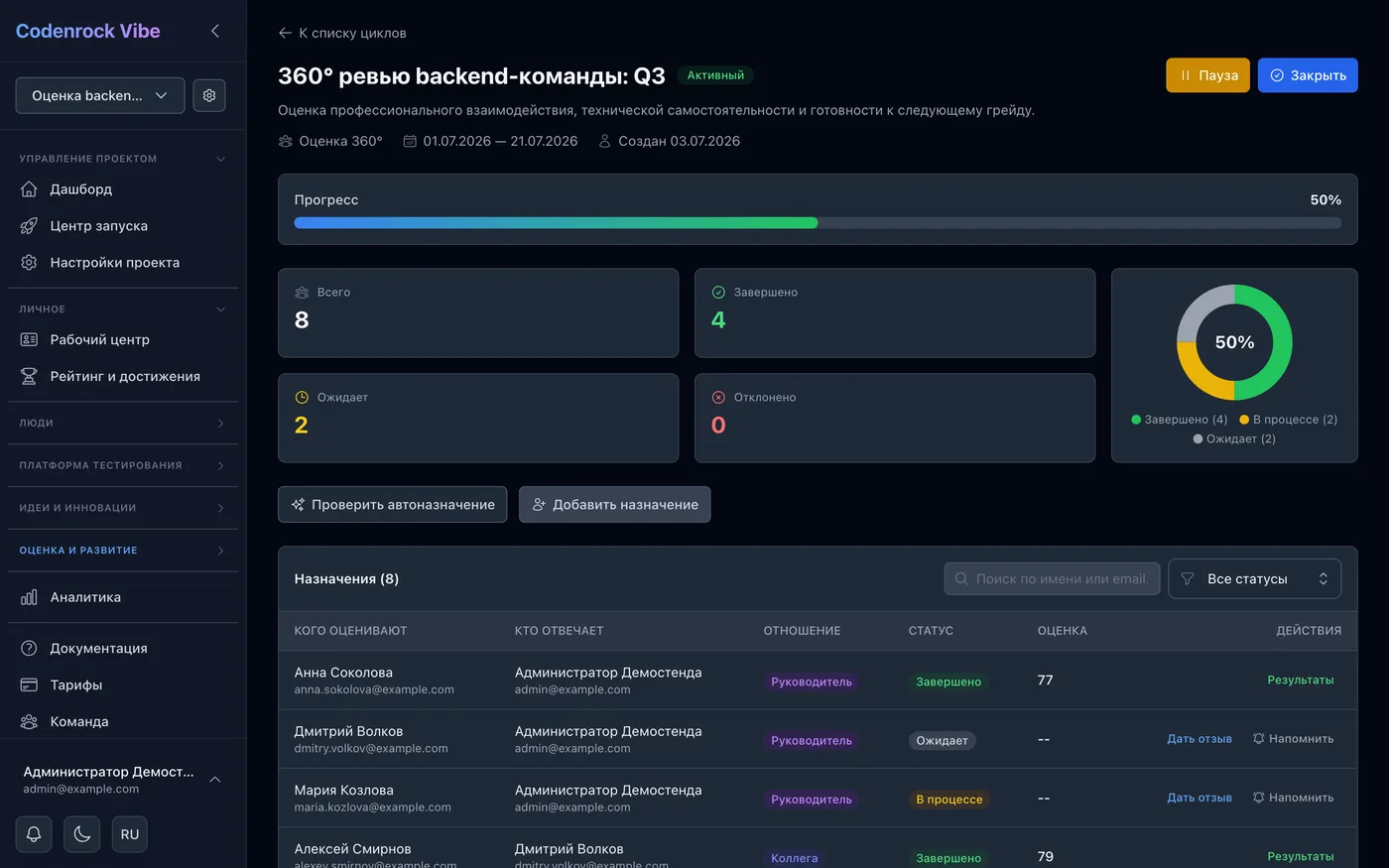Click the Всего card people icon
This screenshot has height=868, width=1389.
[x=302, y=293]
